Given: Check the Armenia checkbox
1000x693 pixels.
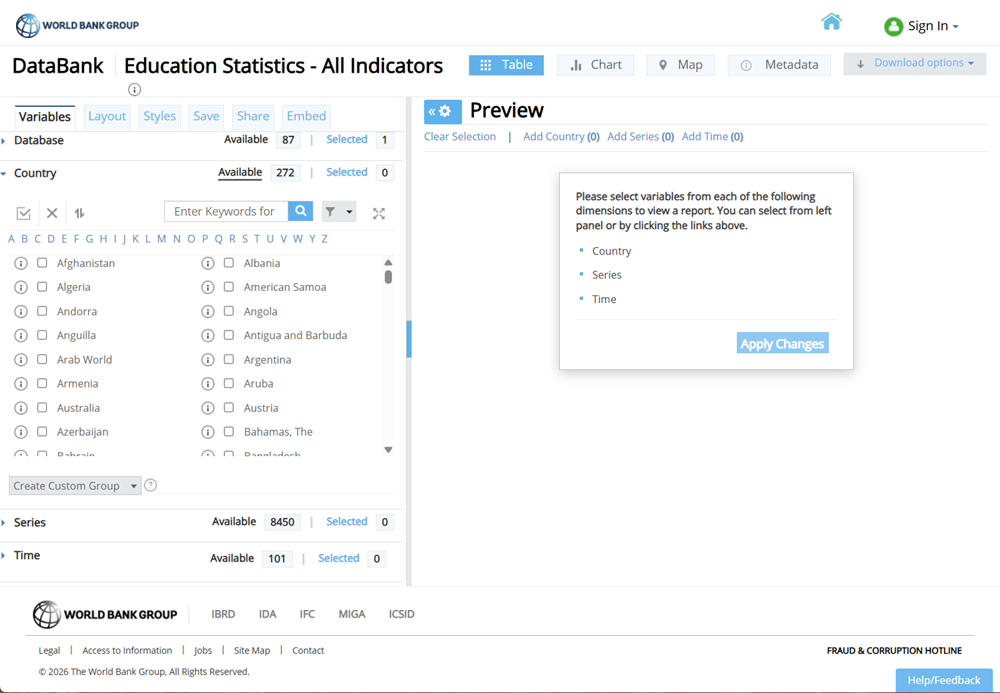Looking at the screenshot, I should click(x=42, y=383).
